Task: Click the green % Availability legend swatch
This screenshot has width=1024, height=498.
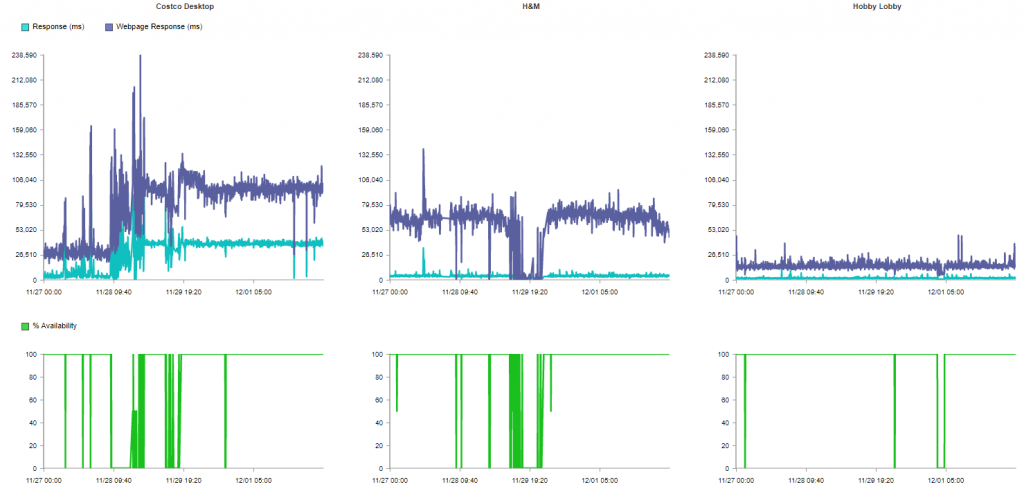Action: pos(25,326)
